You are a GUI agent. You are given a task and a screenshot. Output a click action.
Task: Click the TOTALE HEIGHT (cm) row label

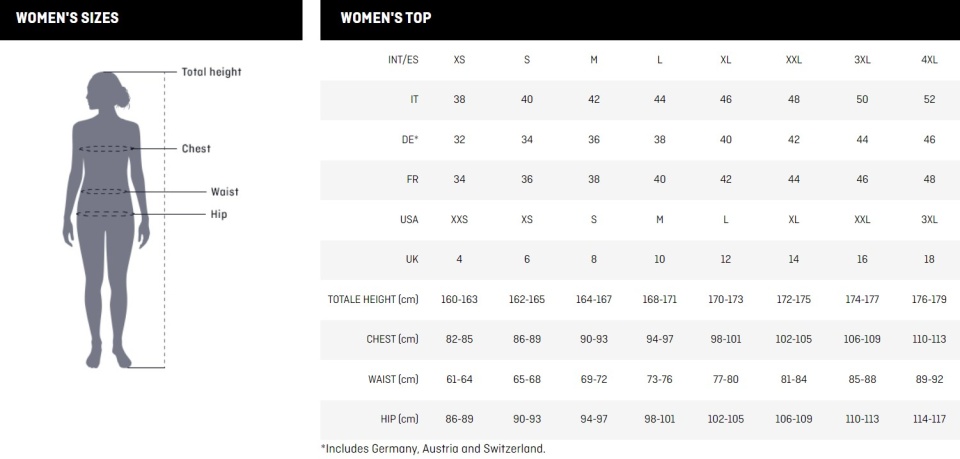pos(373,300)
